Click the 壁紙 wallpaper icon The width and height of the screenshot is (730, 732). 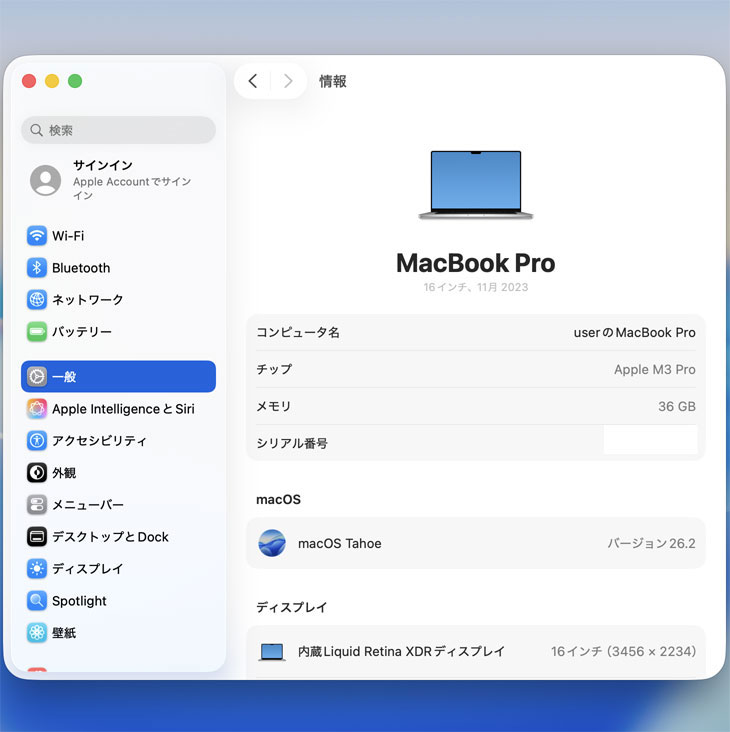(x=37, y=633)
